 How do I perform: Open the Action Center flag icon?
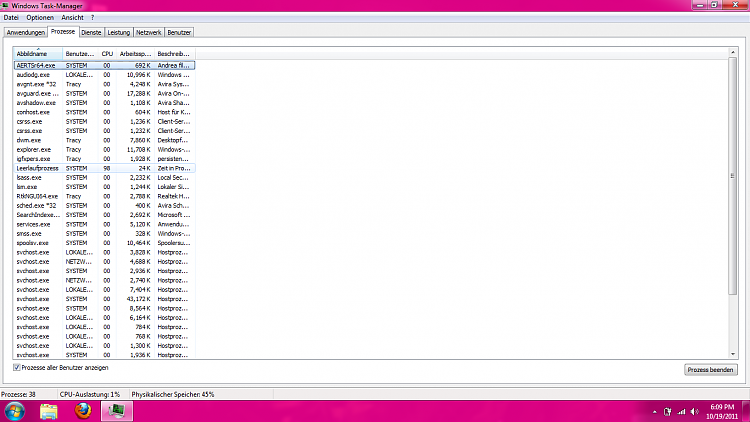pyautogui.click(x=668, y=411)
